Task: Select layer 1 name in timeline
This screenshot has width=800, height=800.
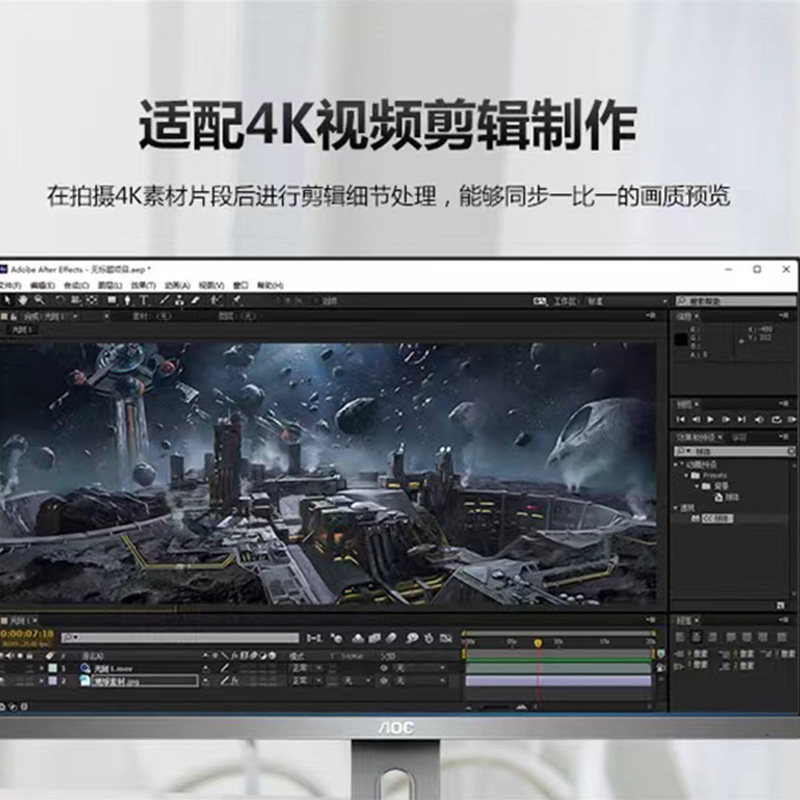Action: [114, 668]
